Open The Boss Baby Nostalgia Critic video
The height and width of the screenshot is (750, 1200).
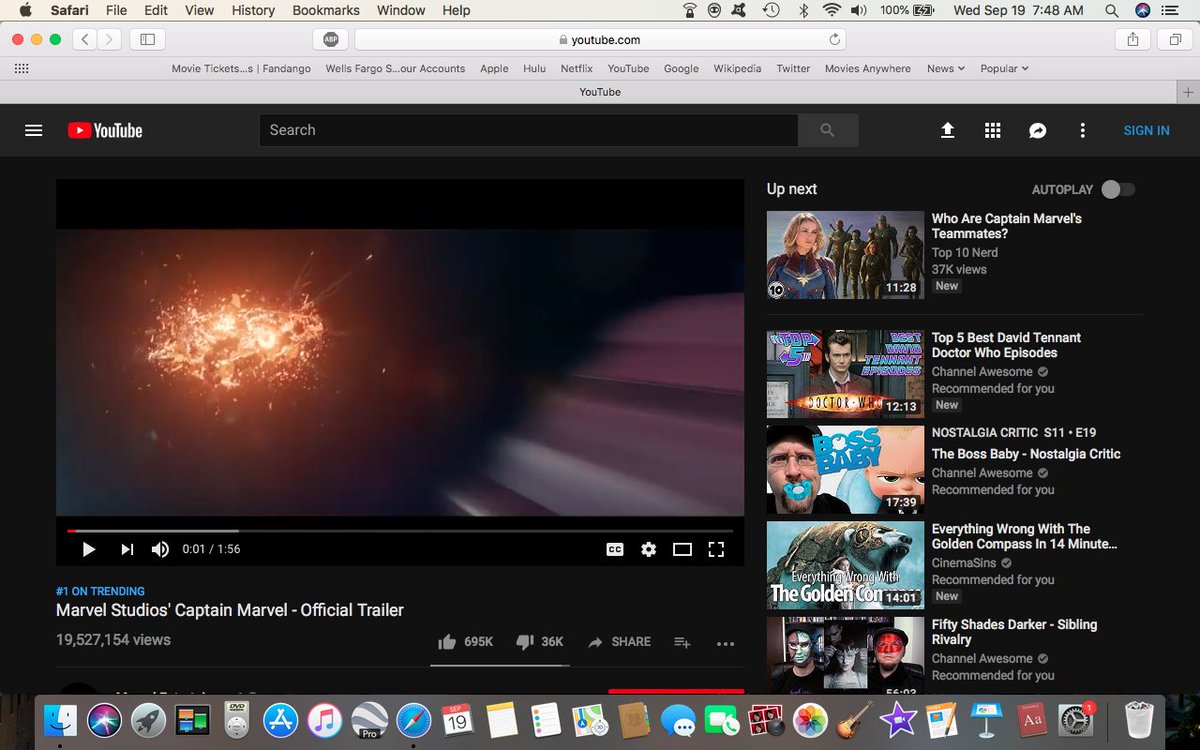[x=1026, y=453]
